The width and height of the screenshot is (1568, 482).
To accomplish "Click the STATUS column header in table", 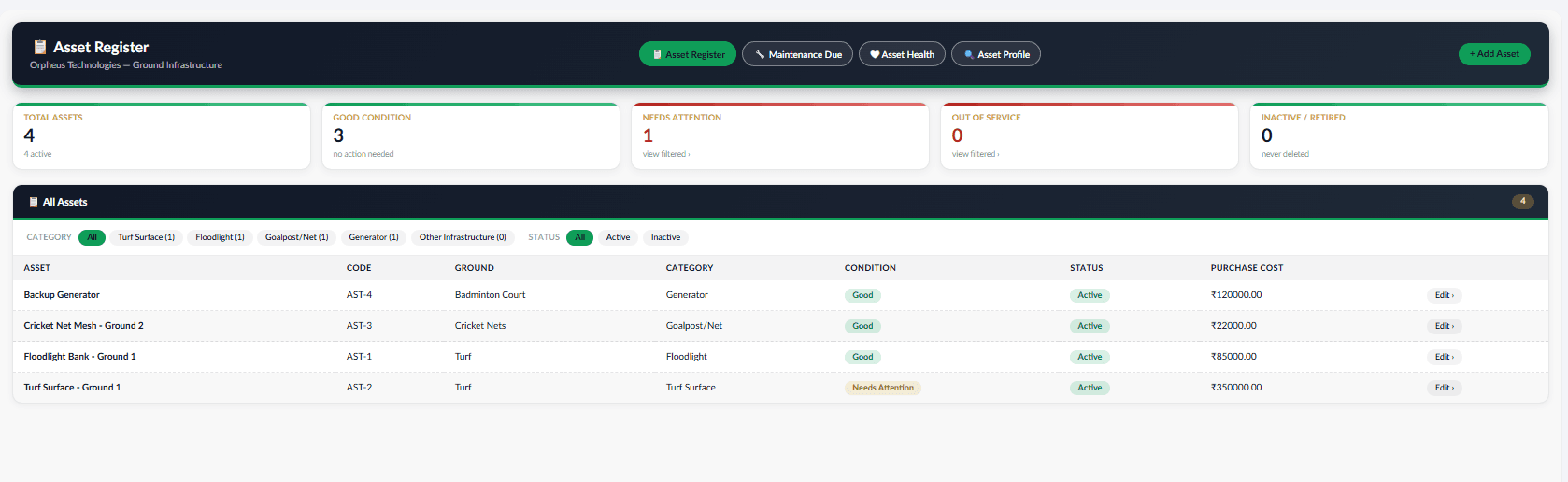I will (1087, 268).
